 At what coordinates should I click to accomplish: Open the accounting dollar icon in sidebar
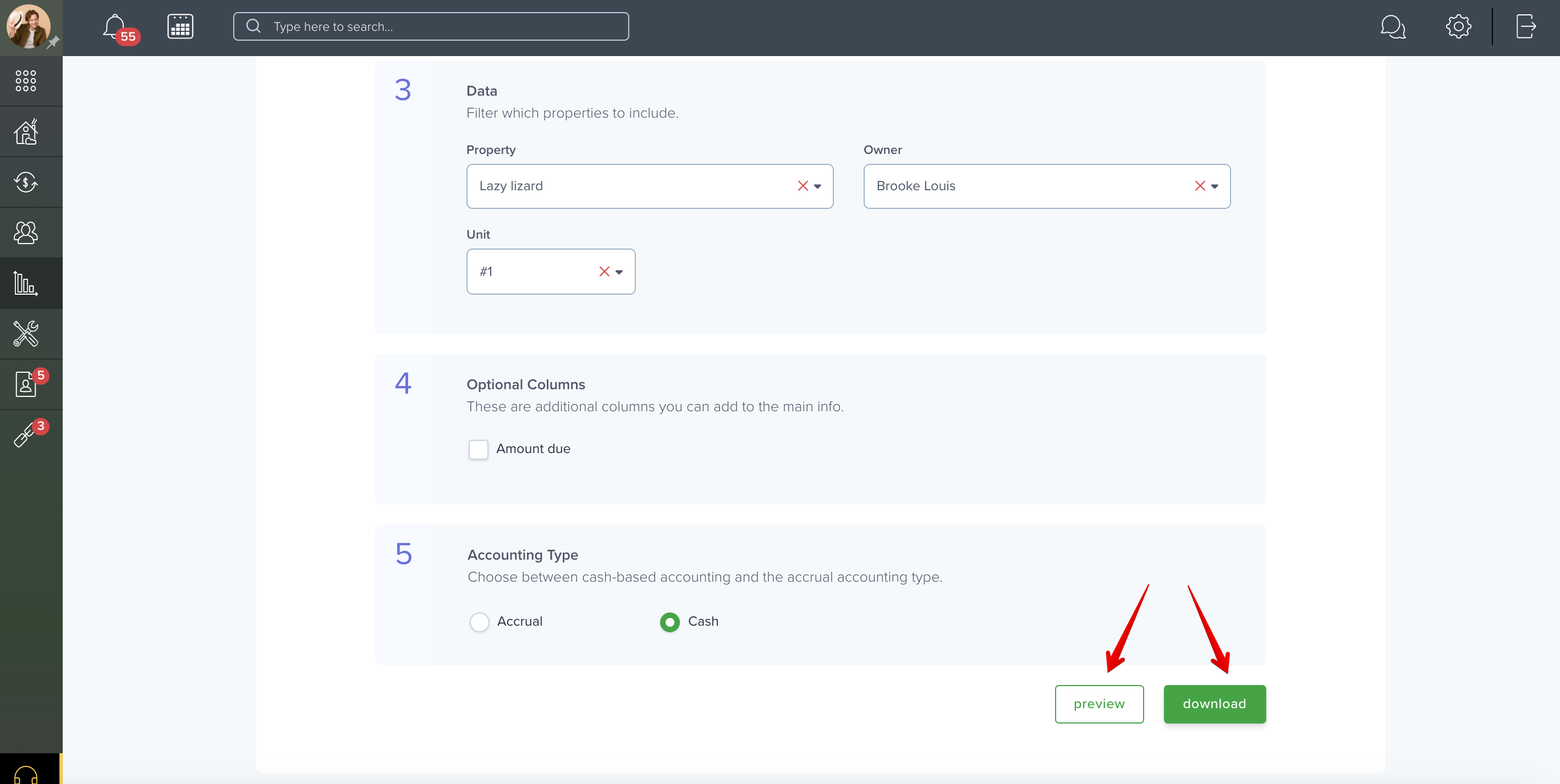point(26,181)
